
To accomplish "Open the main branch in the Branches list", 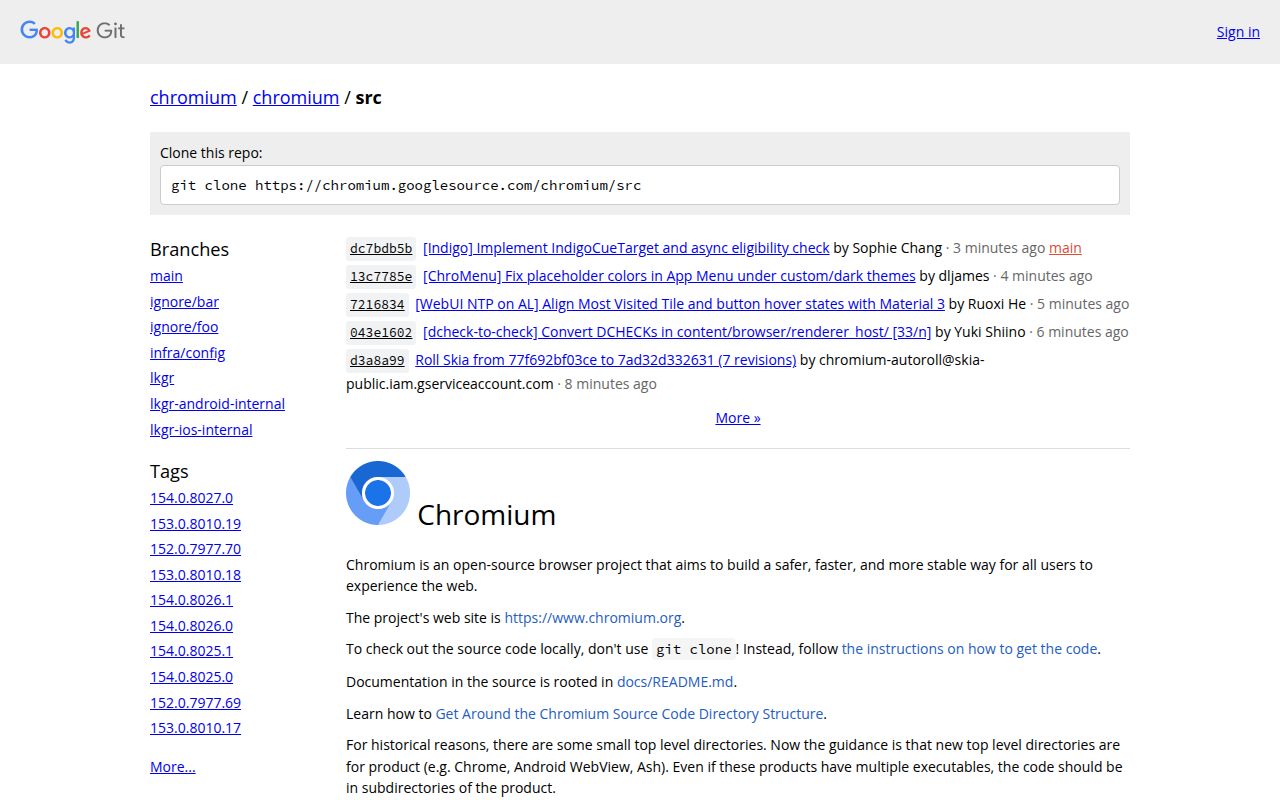I will tap(166, 276).
